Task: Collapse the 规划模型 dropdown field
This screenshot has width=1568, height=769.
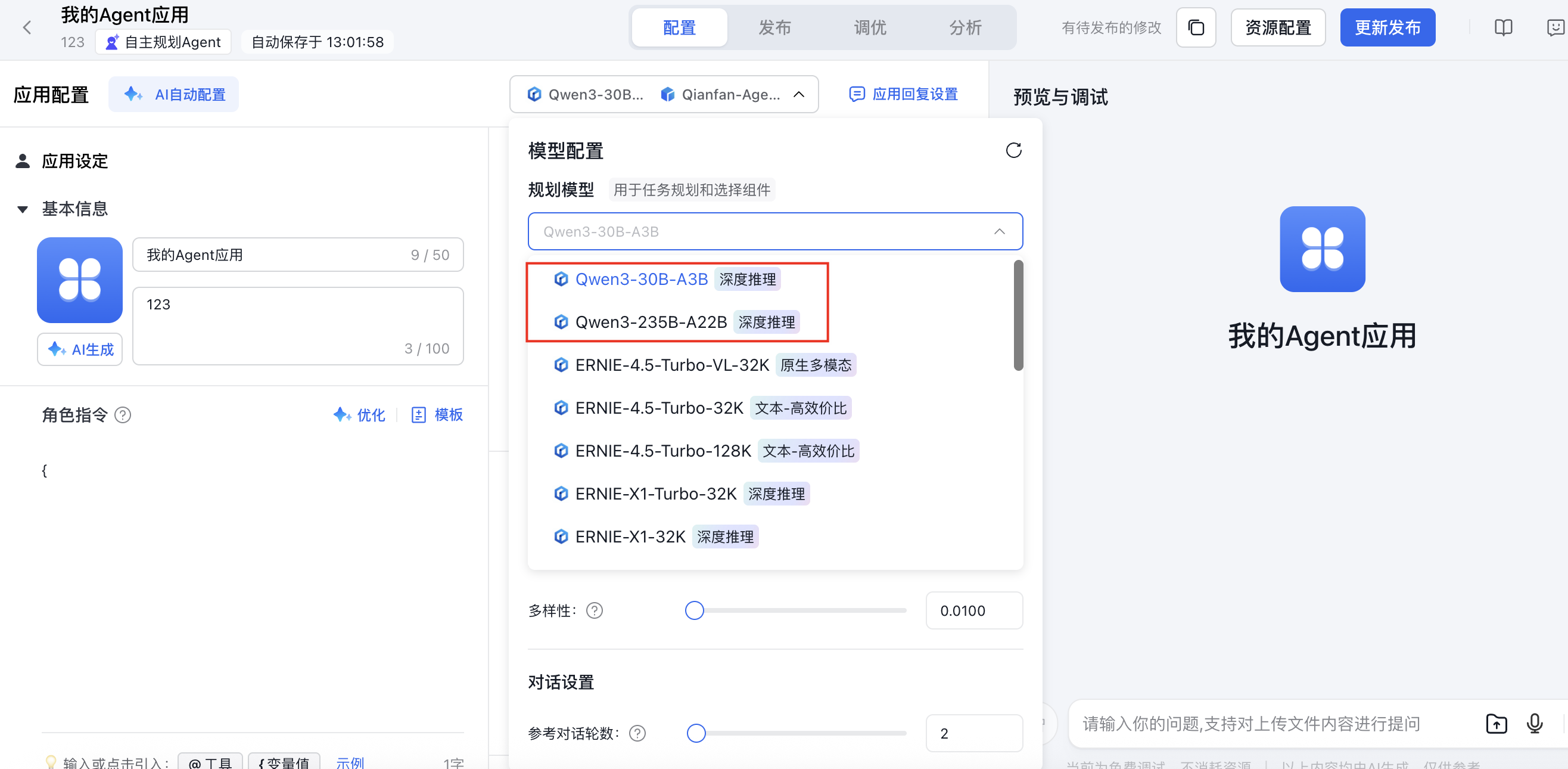Action: pyautogui.click(x=775, y=231)
